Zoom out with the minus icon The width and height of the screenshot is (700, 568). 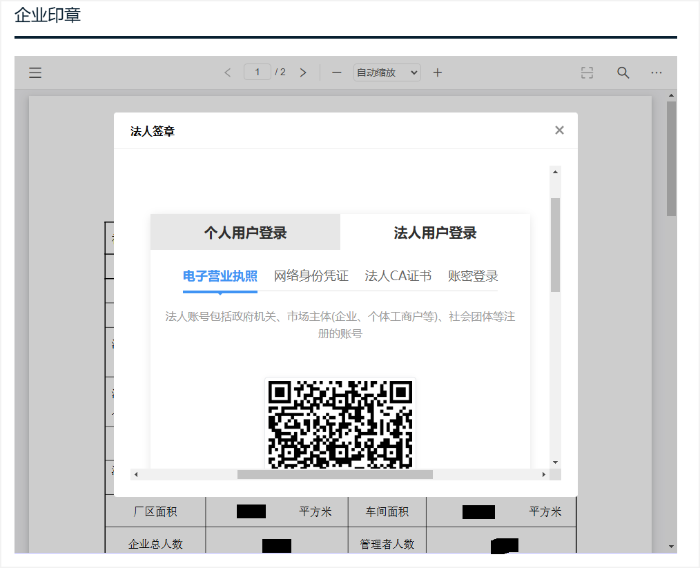click(337, 72)
